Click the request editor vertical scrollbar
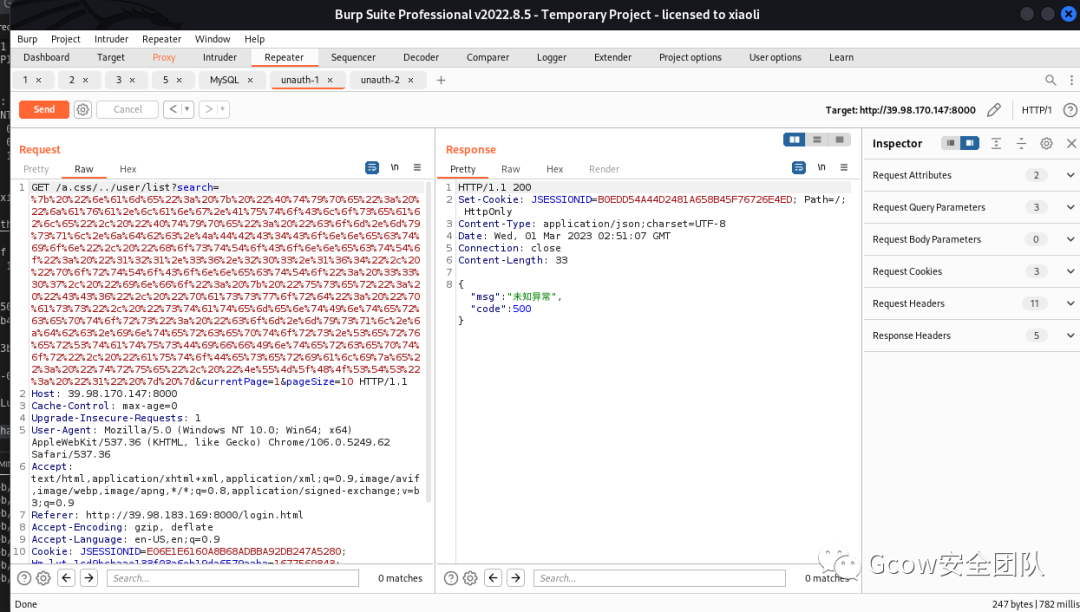Image resolution: width=1080 pixels, height=612 pixels. click(x=428, y=341)
